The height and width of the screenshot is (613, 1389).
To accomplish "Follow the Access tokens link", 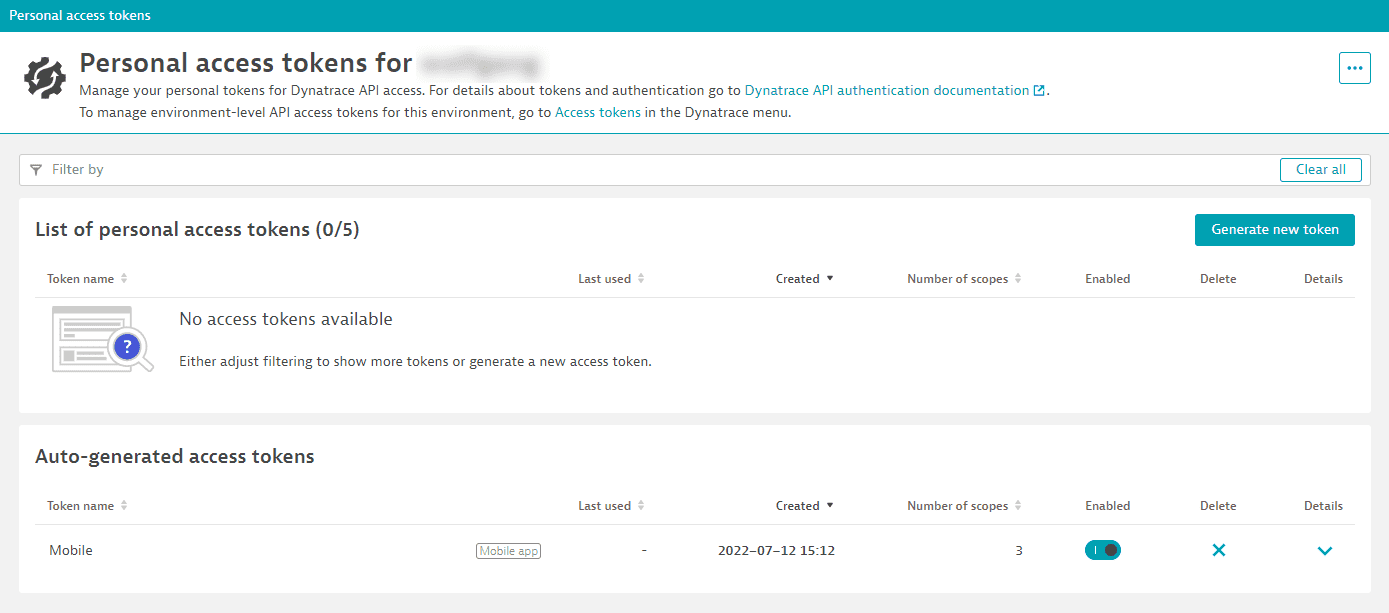I will tap(598, 113).
